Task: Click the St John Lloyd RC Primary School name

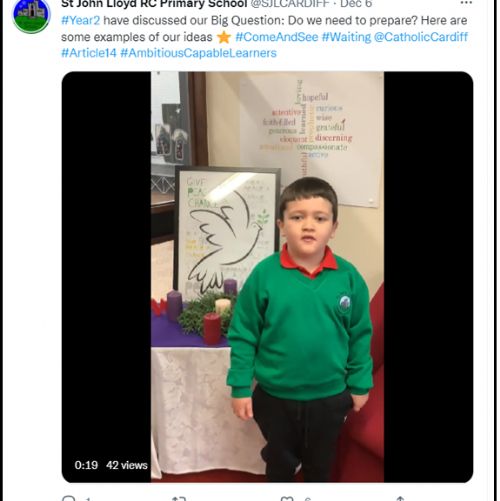Action: pyautogui.click(x=154, y=4)
